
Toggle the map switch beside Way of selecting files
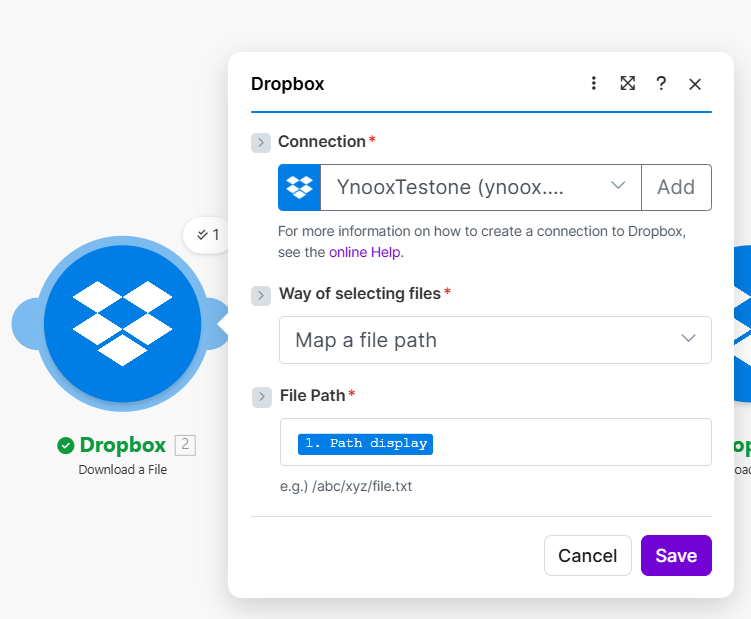pyautogui.click(x=261, y=295)
